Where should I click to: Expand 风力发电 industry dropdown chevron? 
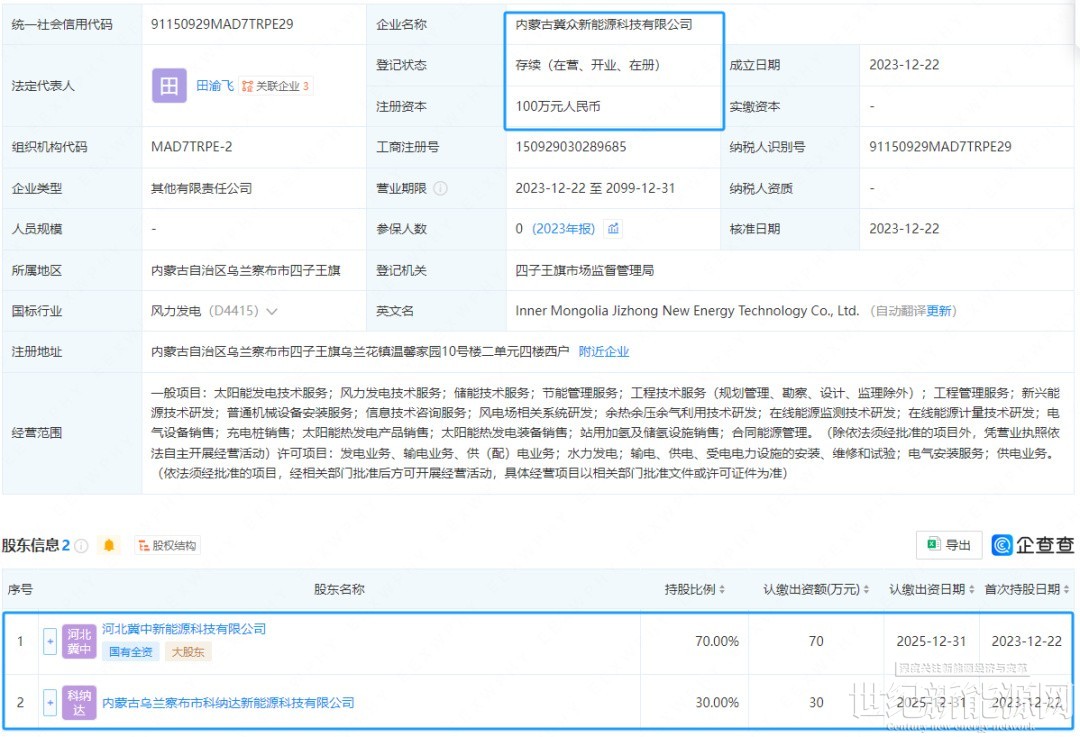pos(272,311)
